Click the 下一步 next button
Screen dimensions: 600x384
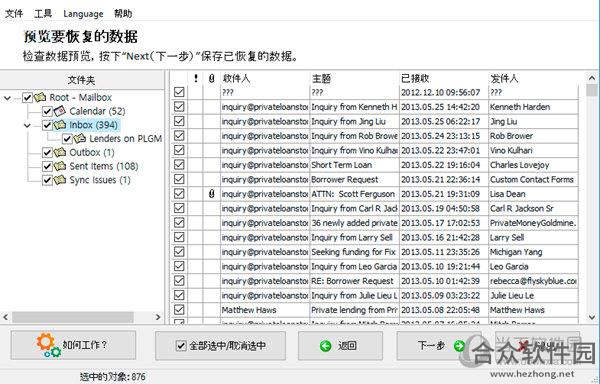point(440,346)
